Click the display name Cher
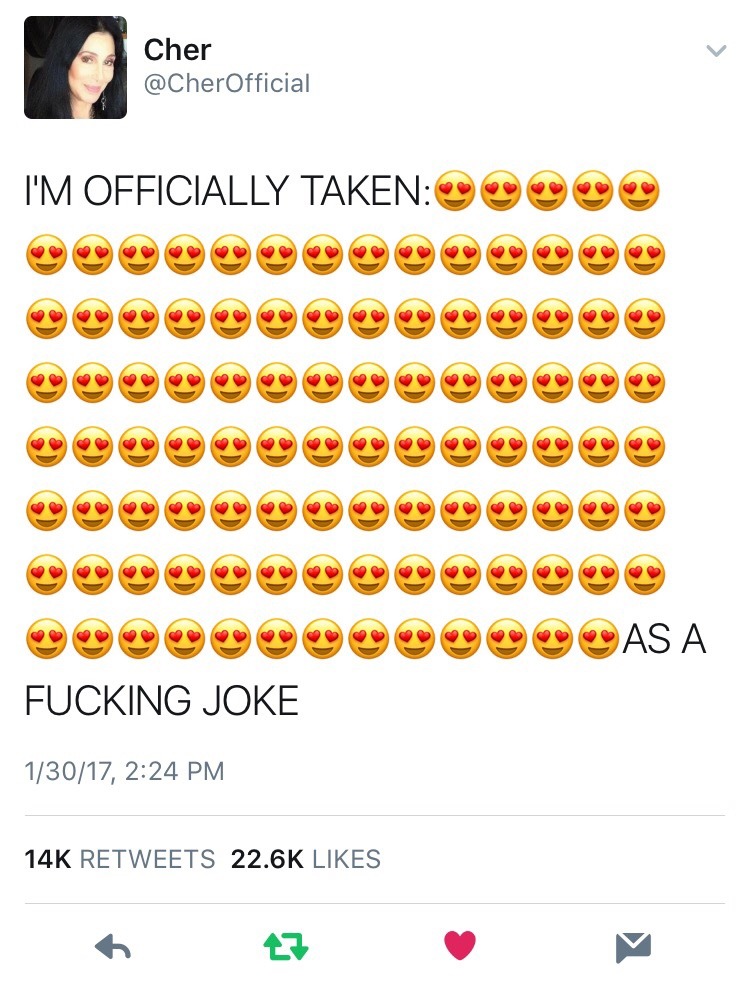 [x=177, y=48]
